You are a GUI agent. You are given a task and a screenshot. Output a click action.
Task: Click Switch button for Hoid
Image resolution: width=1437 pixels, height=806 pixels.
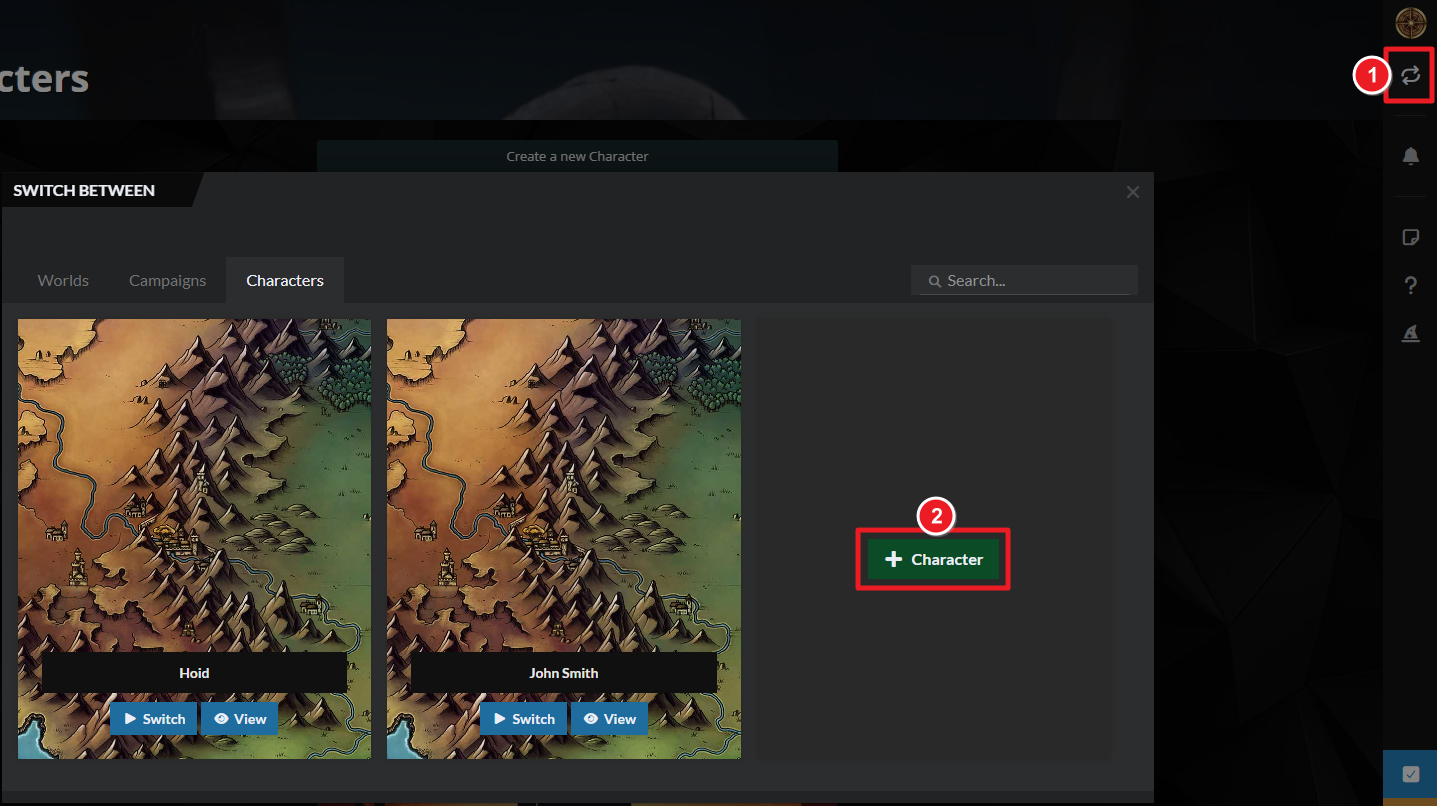point(154,718)
